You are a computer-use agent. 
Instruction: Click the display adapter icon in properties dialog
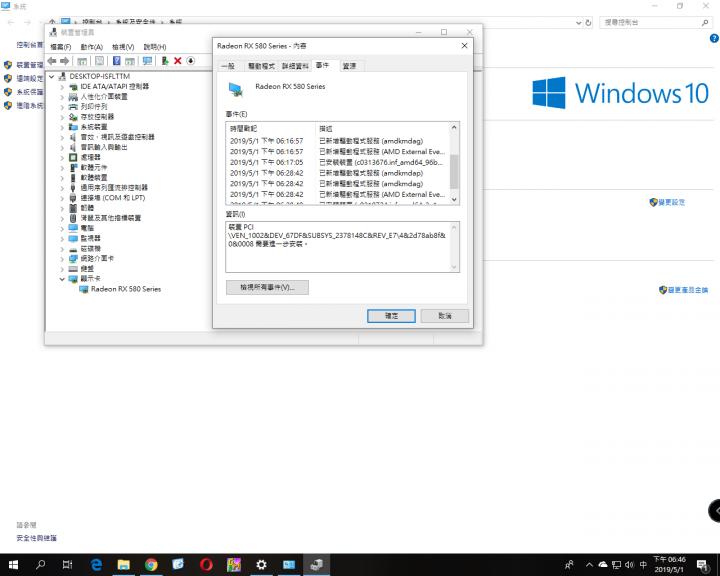coord(236,90)
